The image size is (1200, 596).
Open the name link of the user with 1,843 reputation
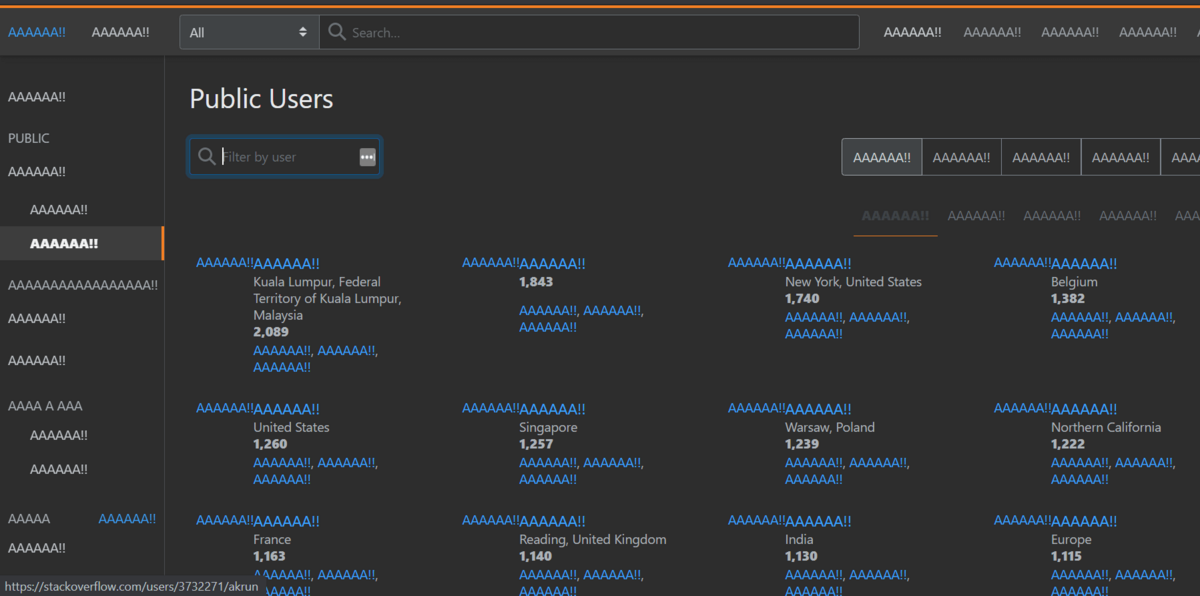(x=552, y=264)
